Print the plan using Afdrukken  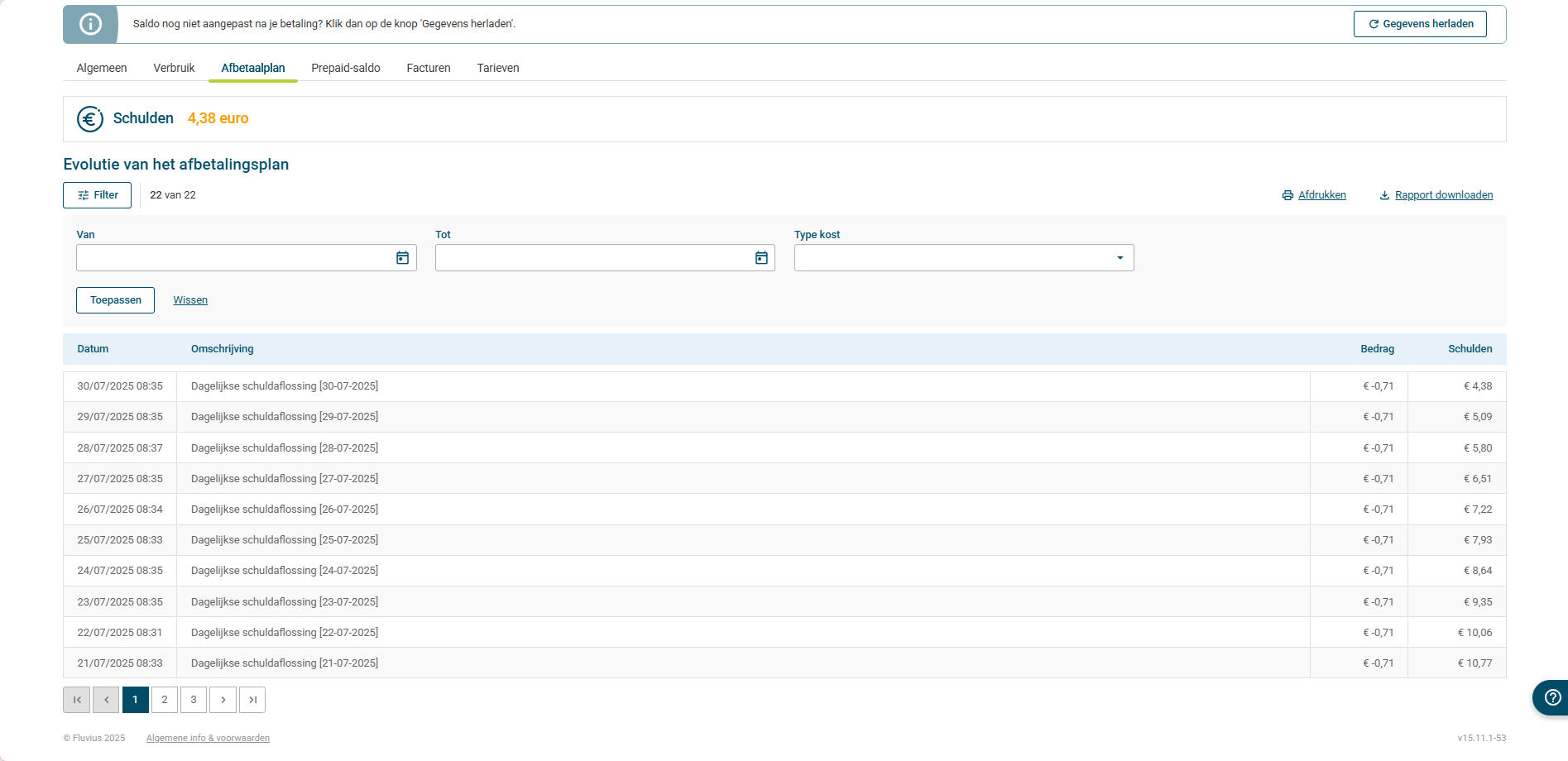click(x=1321, y=195)
